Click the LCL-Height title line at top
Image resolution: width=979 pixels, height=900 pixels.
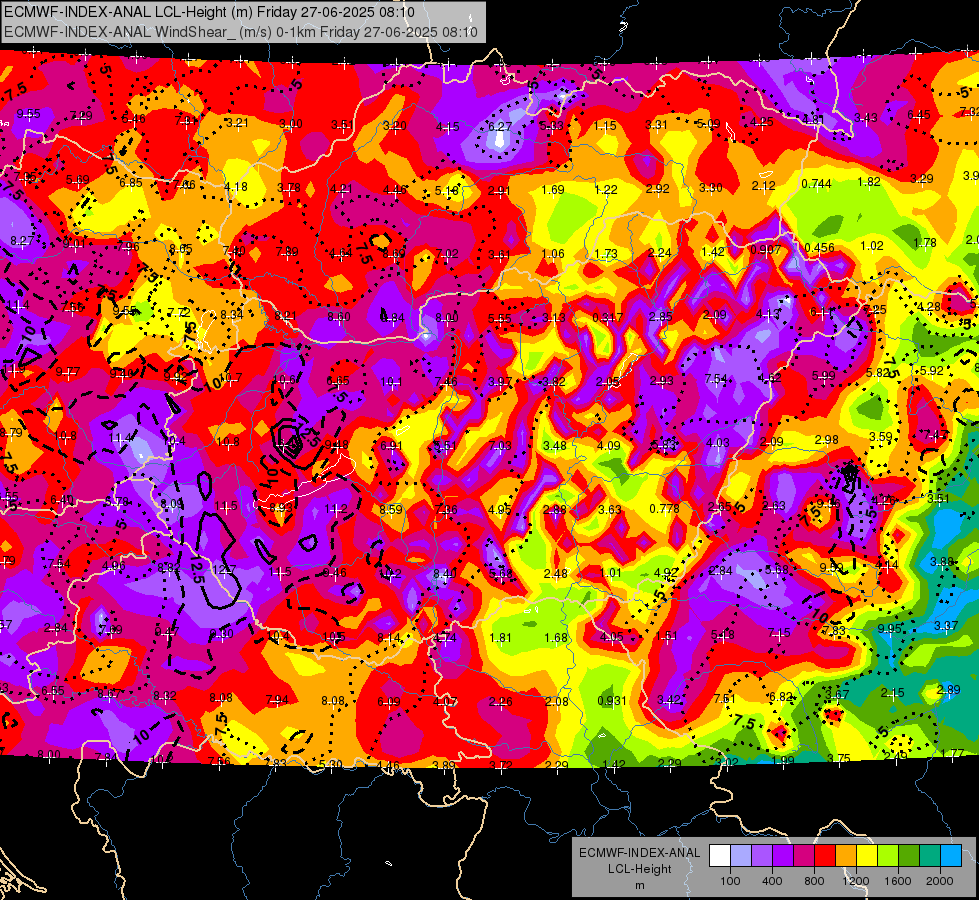point(209,12)
